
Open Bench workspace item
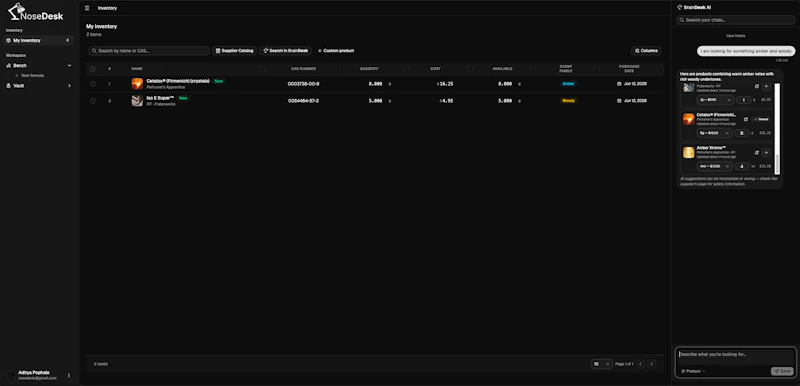click(x=39, y=66)
